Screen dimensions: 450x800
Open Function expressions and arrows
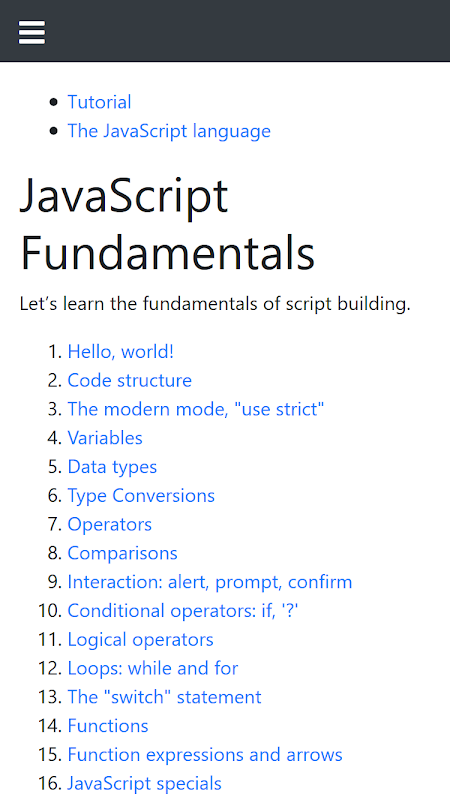click(x=205, y=755)
